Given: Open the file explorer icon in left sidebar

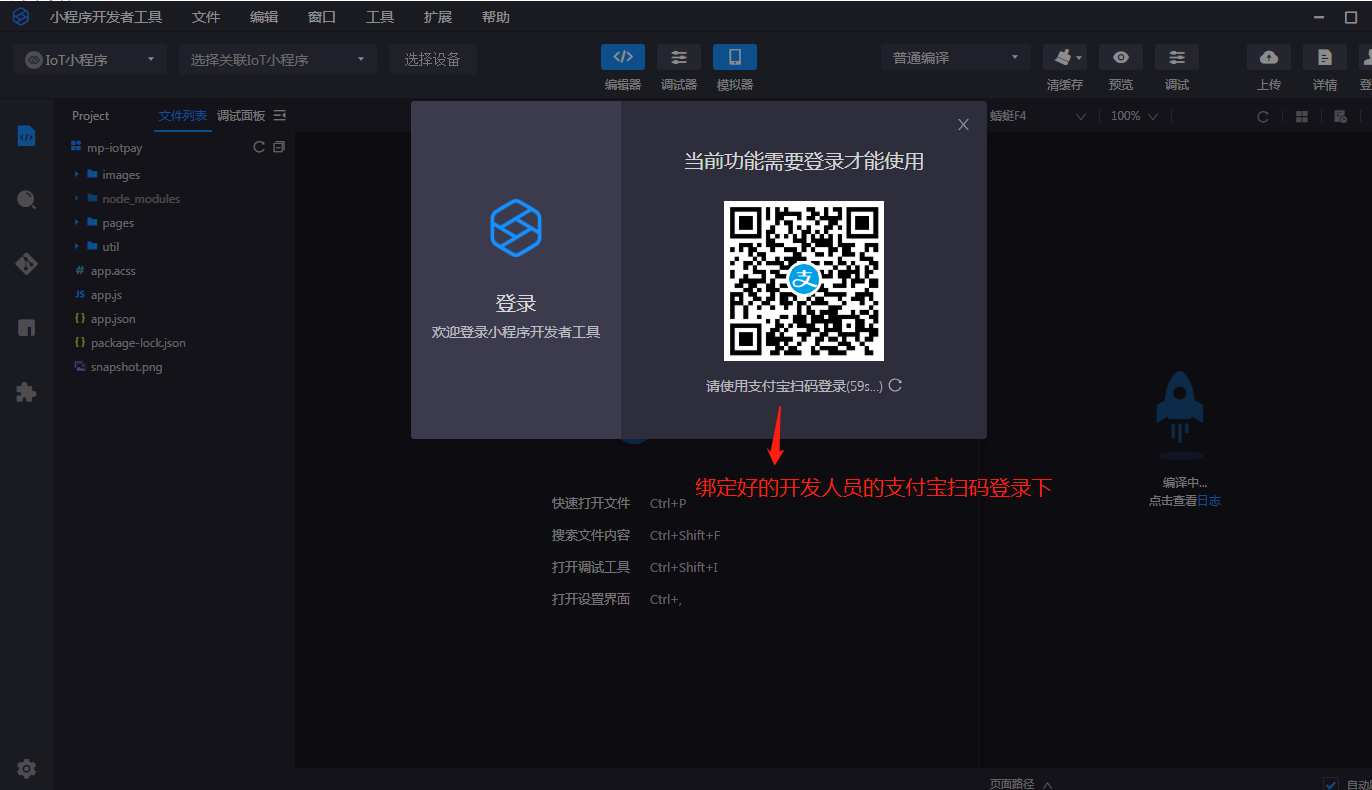Looking at the screenshot, I should point(27,136).
